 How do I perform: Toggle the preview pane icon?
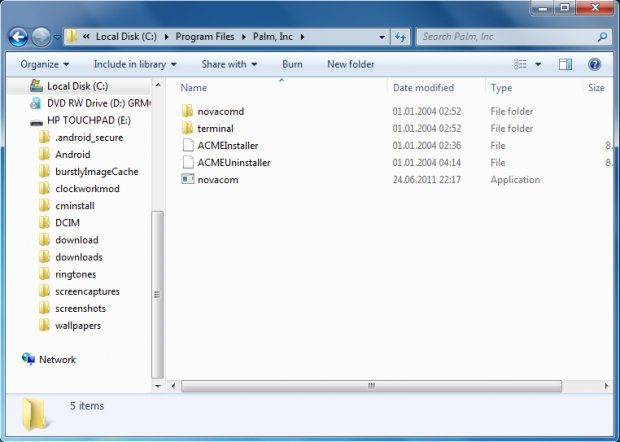tap(565, 64)
